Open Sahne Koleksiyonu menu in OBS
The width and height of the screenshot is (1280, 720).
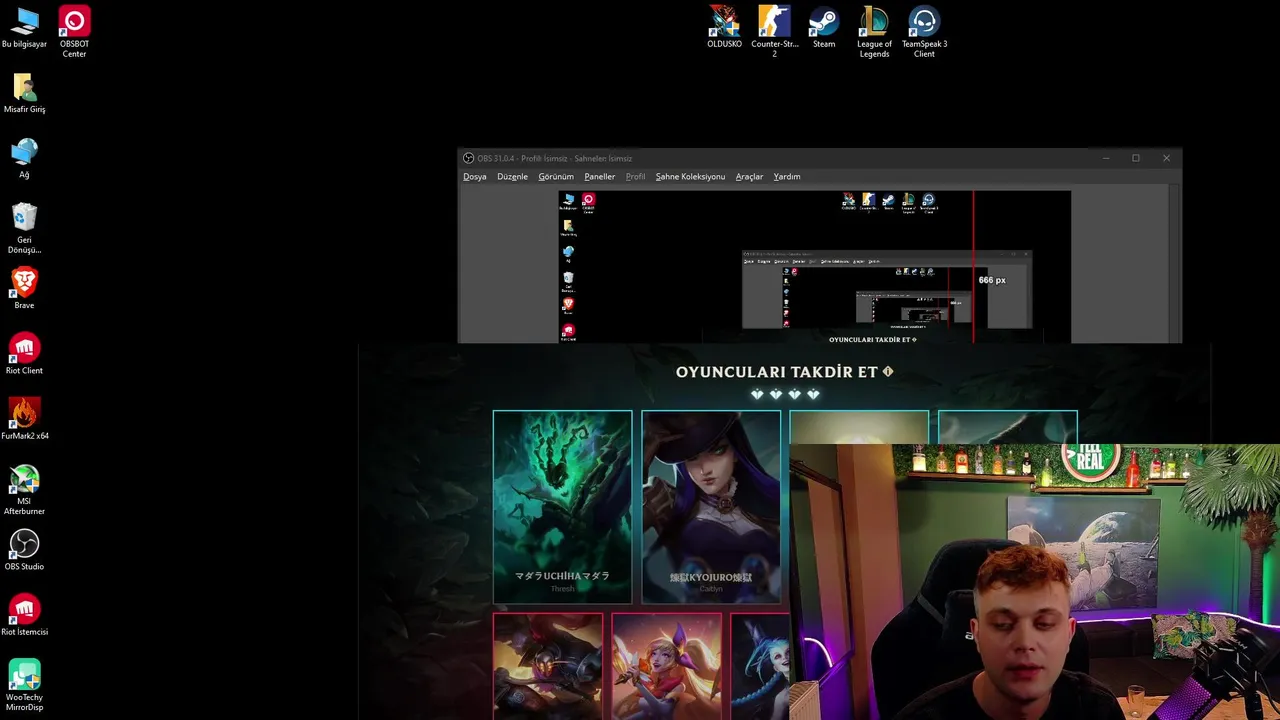coord(690,177)
